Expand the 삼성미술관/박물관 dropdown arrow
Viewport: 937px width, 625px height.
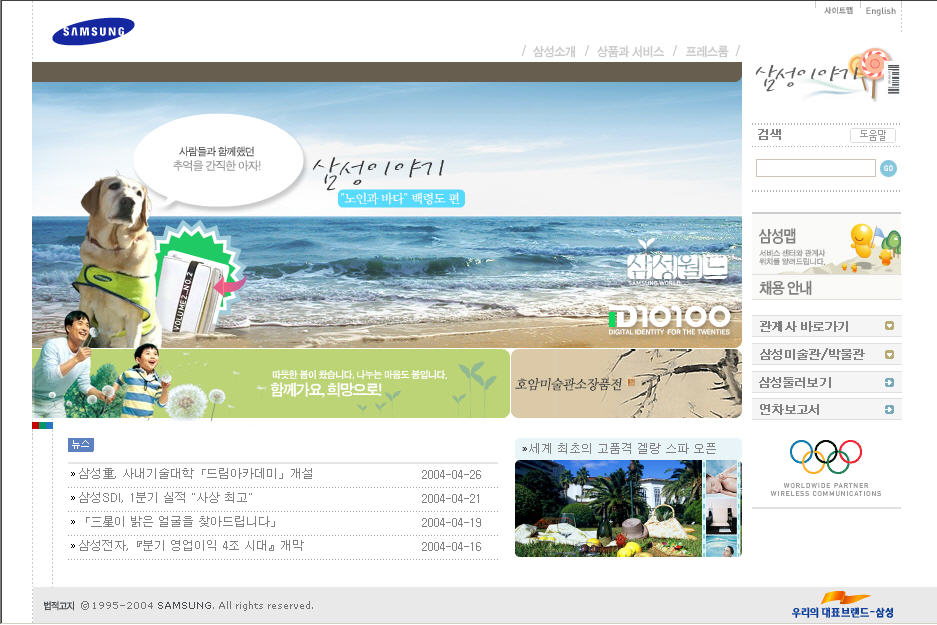[889, 354]
